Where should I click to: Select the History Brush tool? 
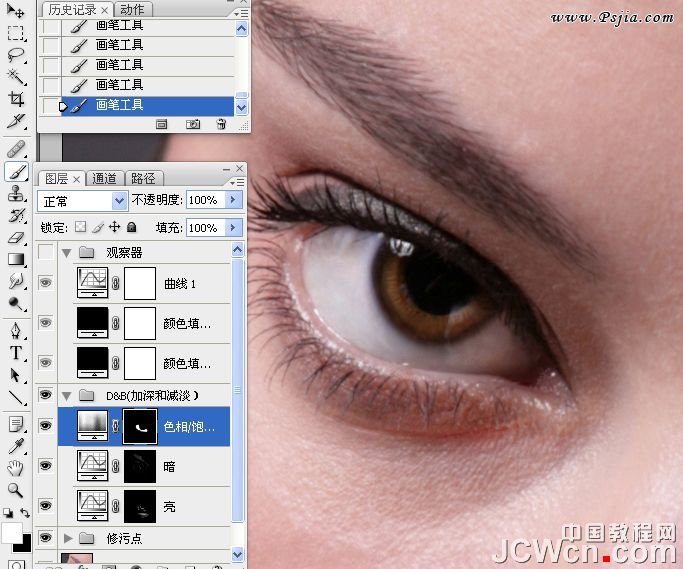16,216
